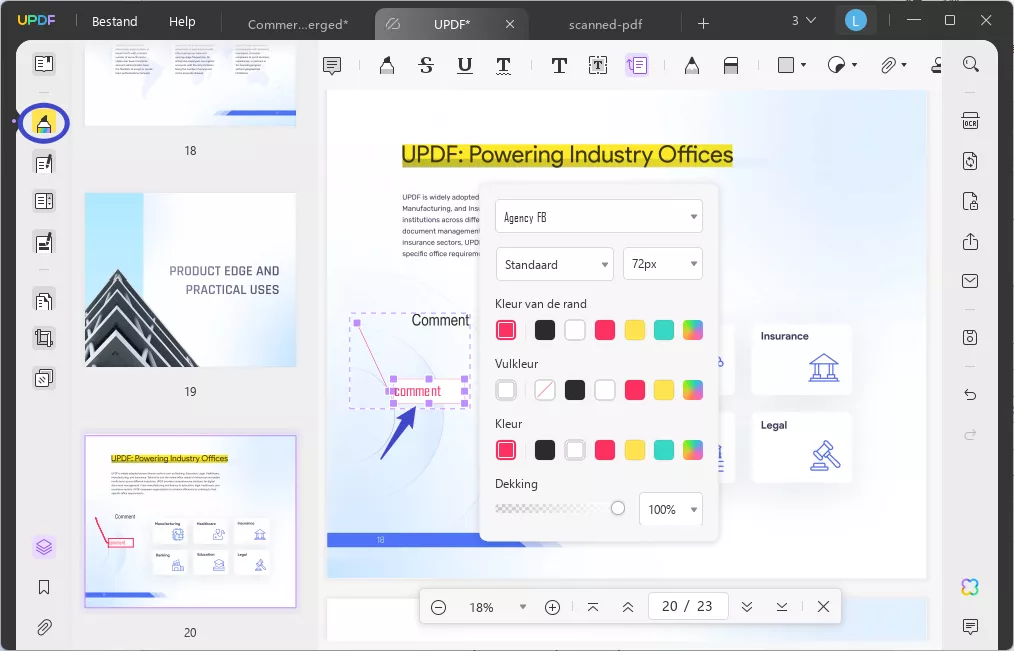Send file by email icon

(x=970, y=281)
